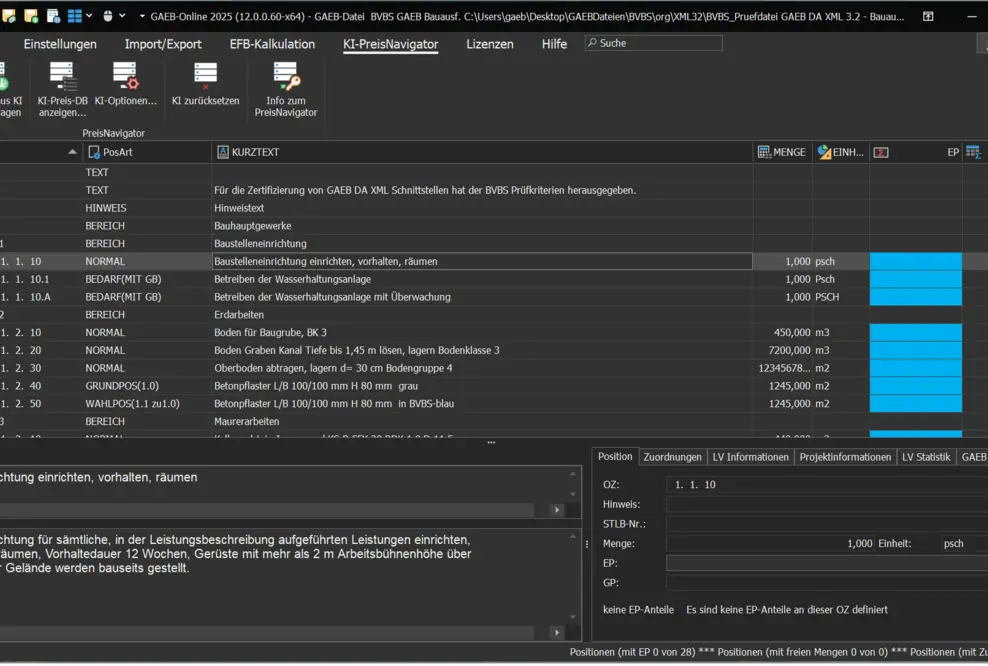
Task: Click the calculator icon of the MENGE column
Action: 764,152
